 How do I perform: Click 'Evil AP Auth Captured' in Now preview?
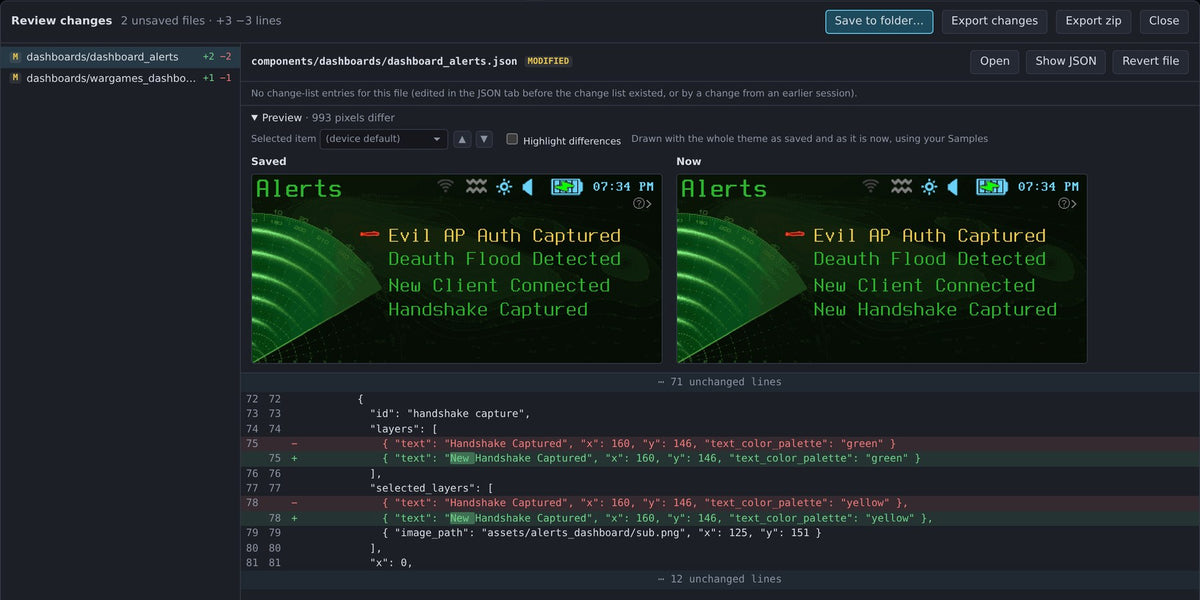(x=929, y=236)
